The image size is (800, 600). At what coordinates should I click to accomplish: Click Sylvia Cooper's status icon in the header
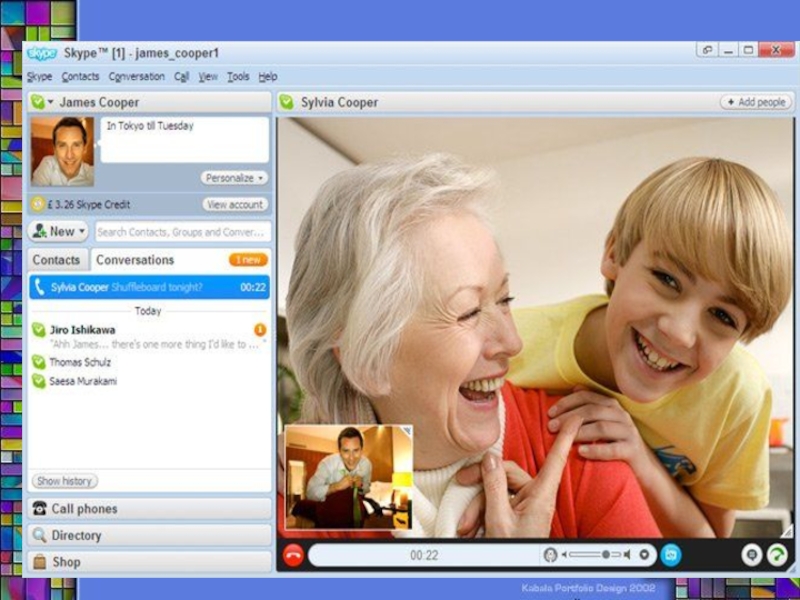pos(286,102)
